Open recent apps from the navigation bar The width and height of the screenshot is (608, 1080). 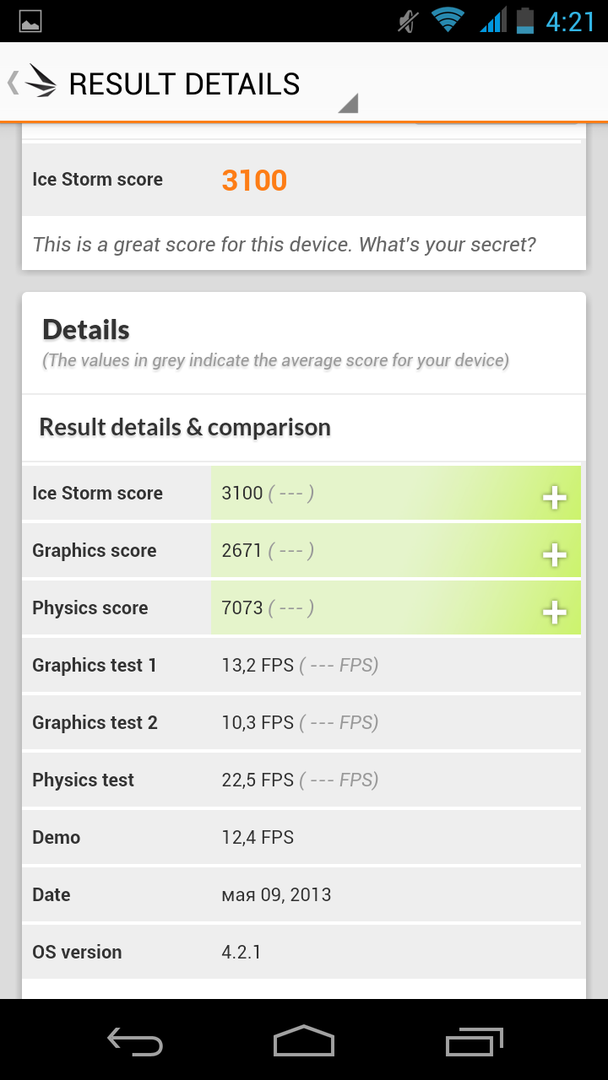(473, 1040)
